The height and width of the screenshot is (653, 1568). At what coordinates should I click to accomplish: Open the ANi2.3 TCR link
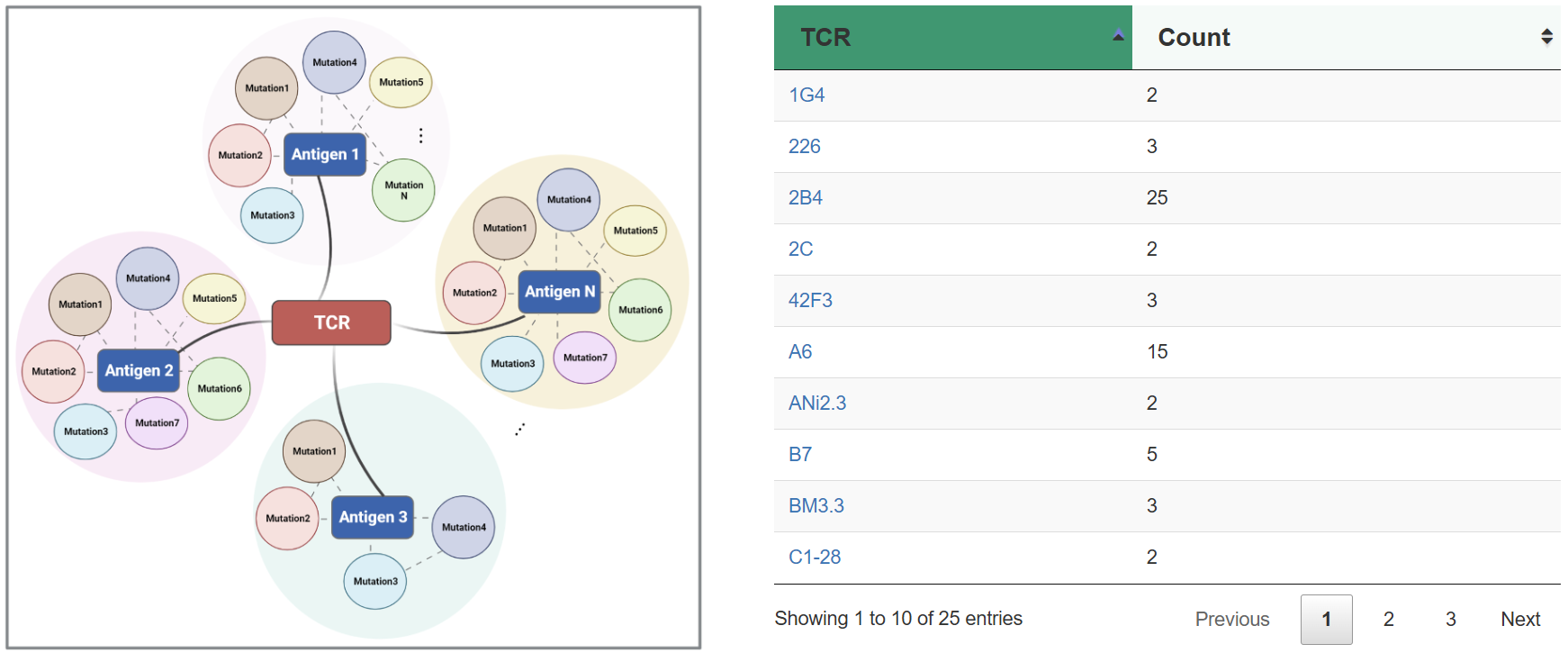817,404
